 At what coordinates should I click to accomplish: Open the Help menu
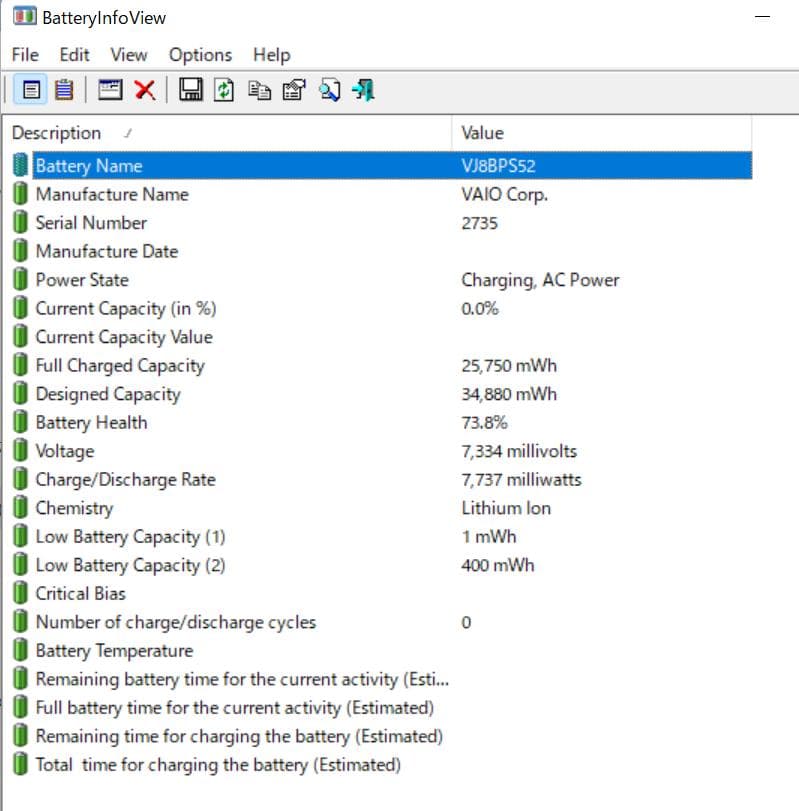pos(272,55)
